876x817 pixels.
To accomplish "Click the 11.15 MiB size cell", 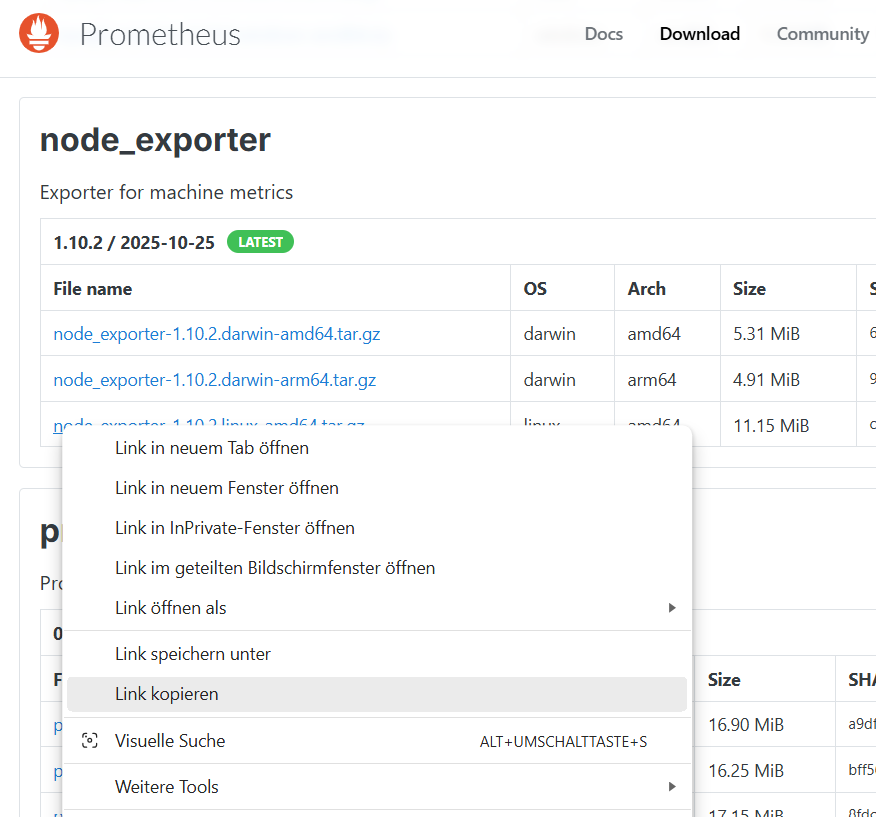I will [770, 426].
